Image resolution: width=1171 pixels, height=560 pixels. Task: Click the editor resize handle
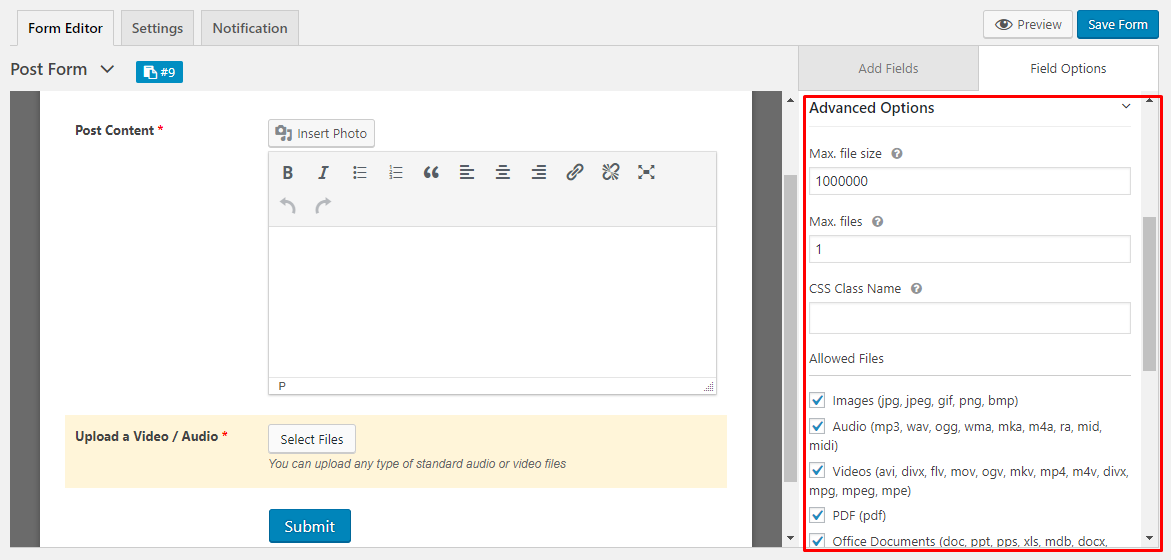709,387
